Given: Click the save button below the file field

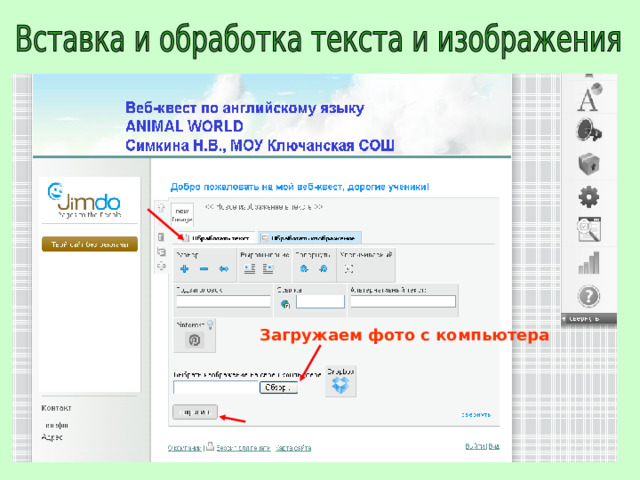Looking at the screenshot, I should pyautogui.click(x=195, y=412).
